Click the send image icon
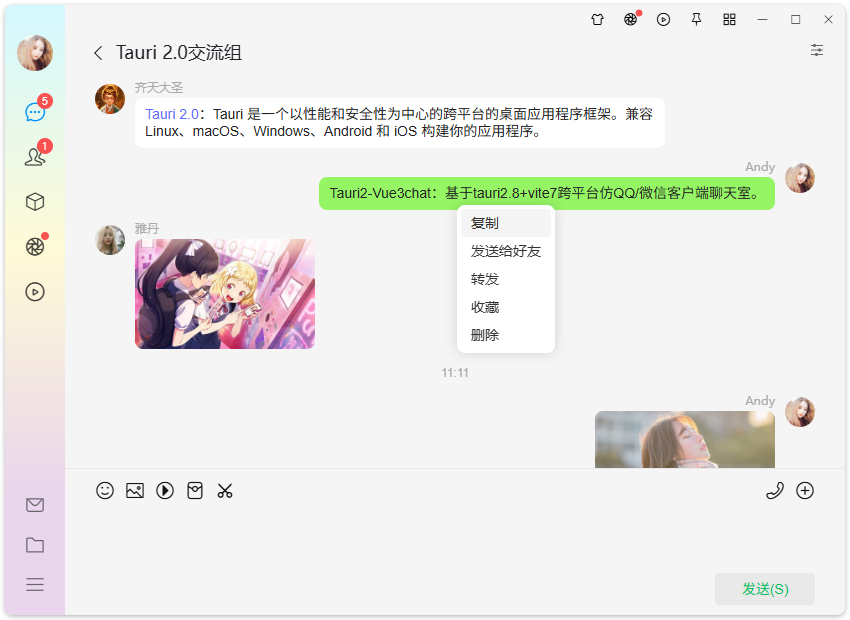 click(135, 491)
